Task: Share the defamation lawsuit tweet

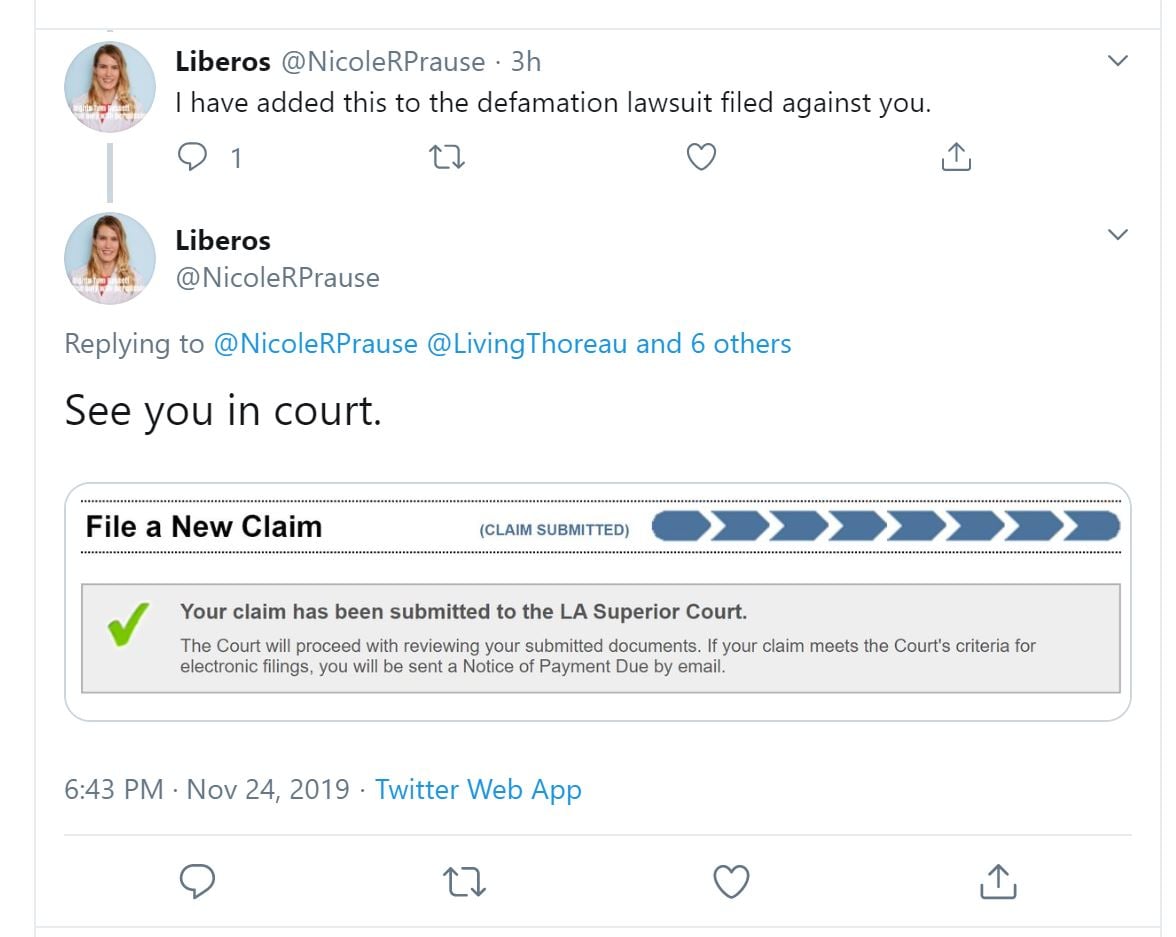Action: (957, 157)
